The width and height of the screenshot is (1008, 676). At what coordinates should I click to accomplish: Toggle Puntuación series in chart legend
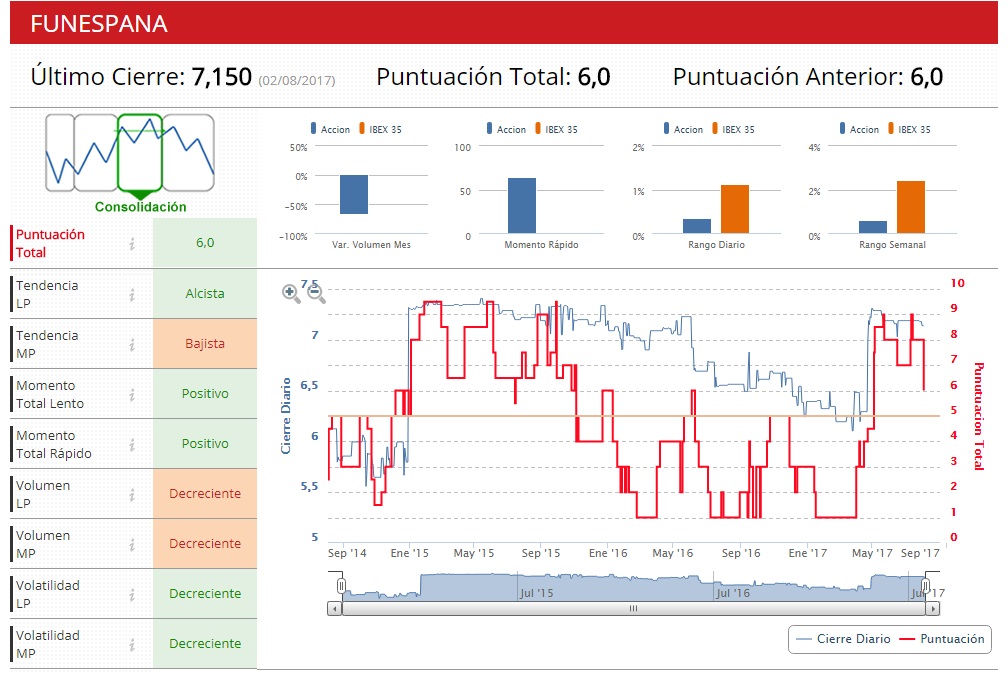tap(942, 639)
